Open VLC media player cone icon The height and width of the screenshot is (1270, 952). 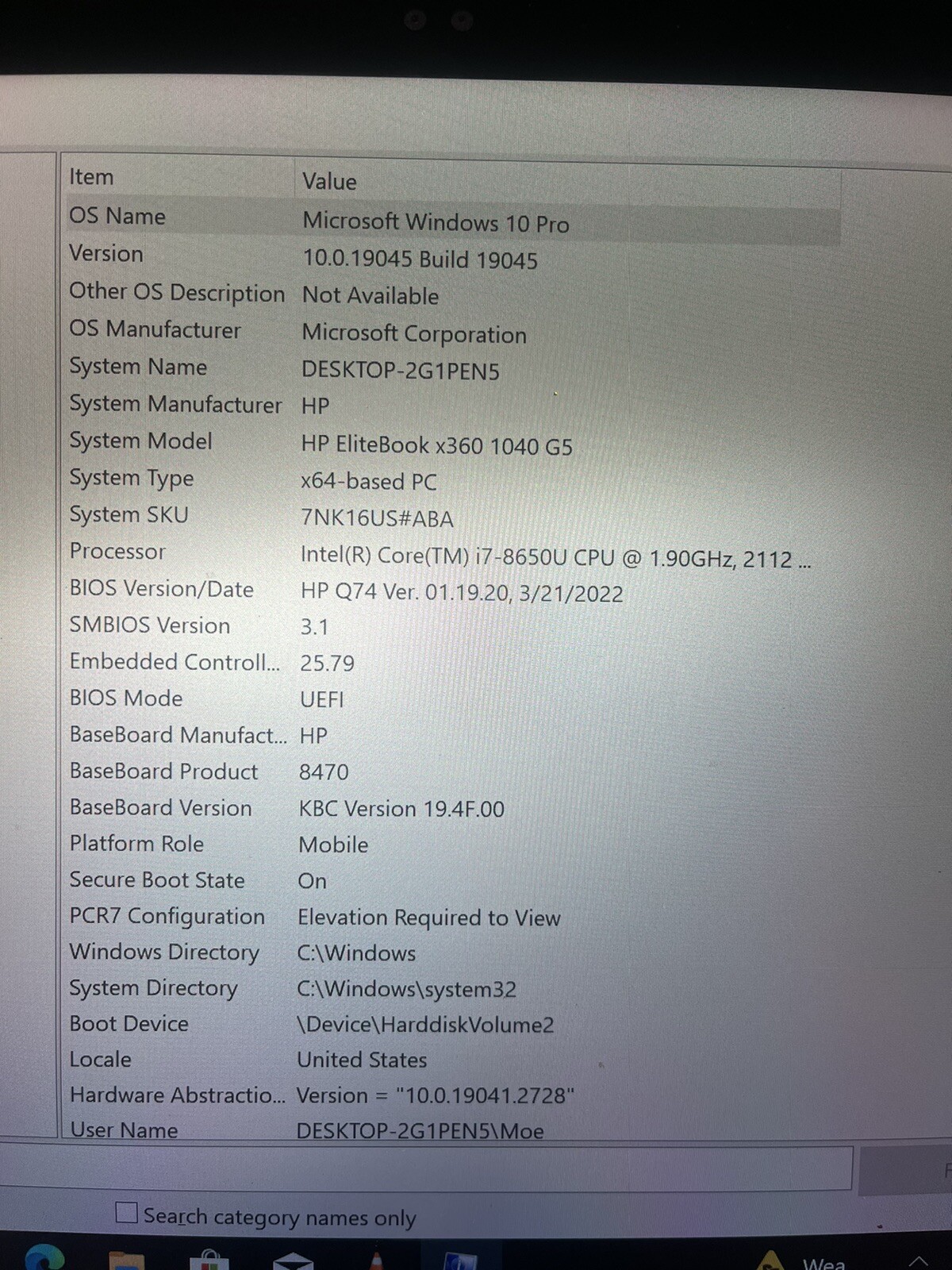(376, 1260)
